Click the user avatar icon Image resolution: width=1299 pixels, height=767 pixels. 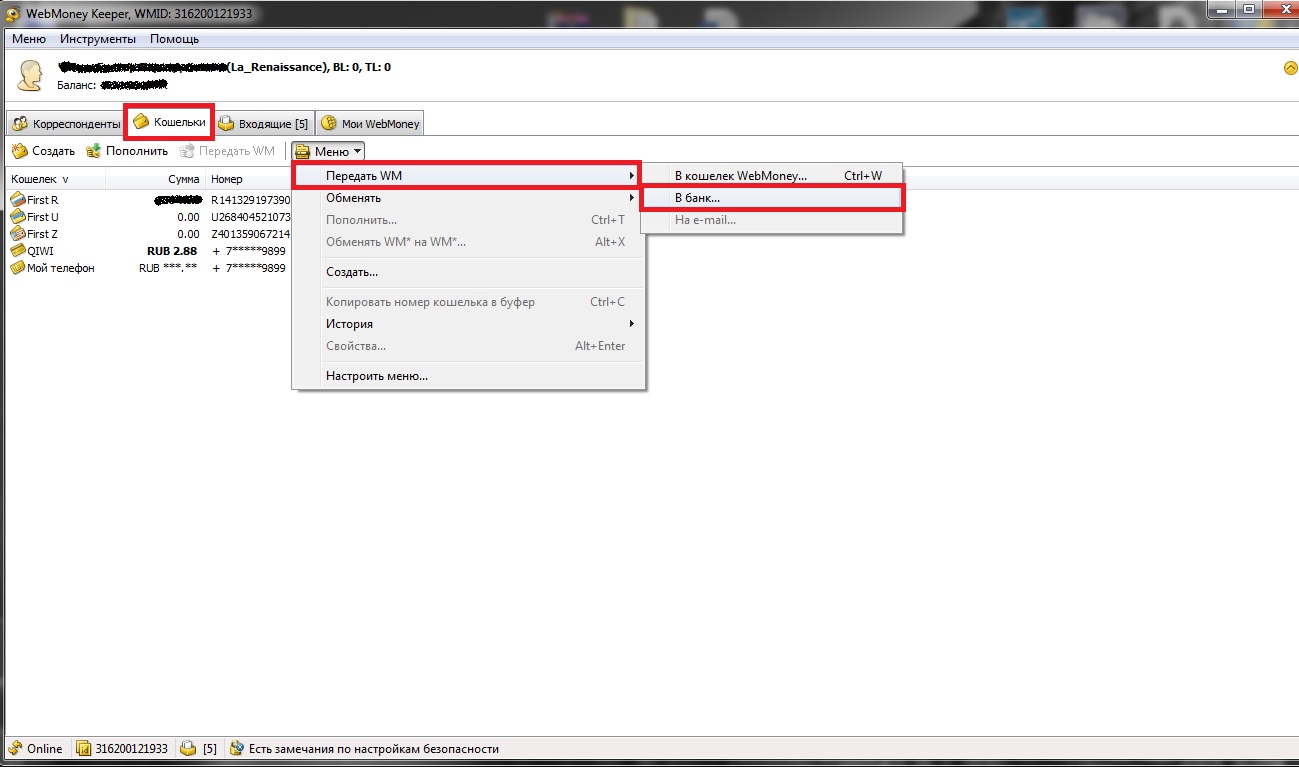pos(30,76)
